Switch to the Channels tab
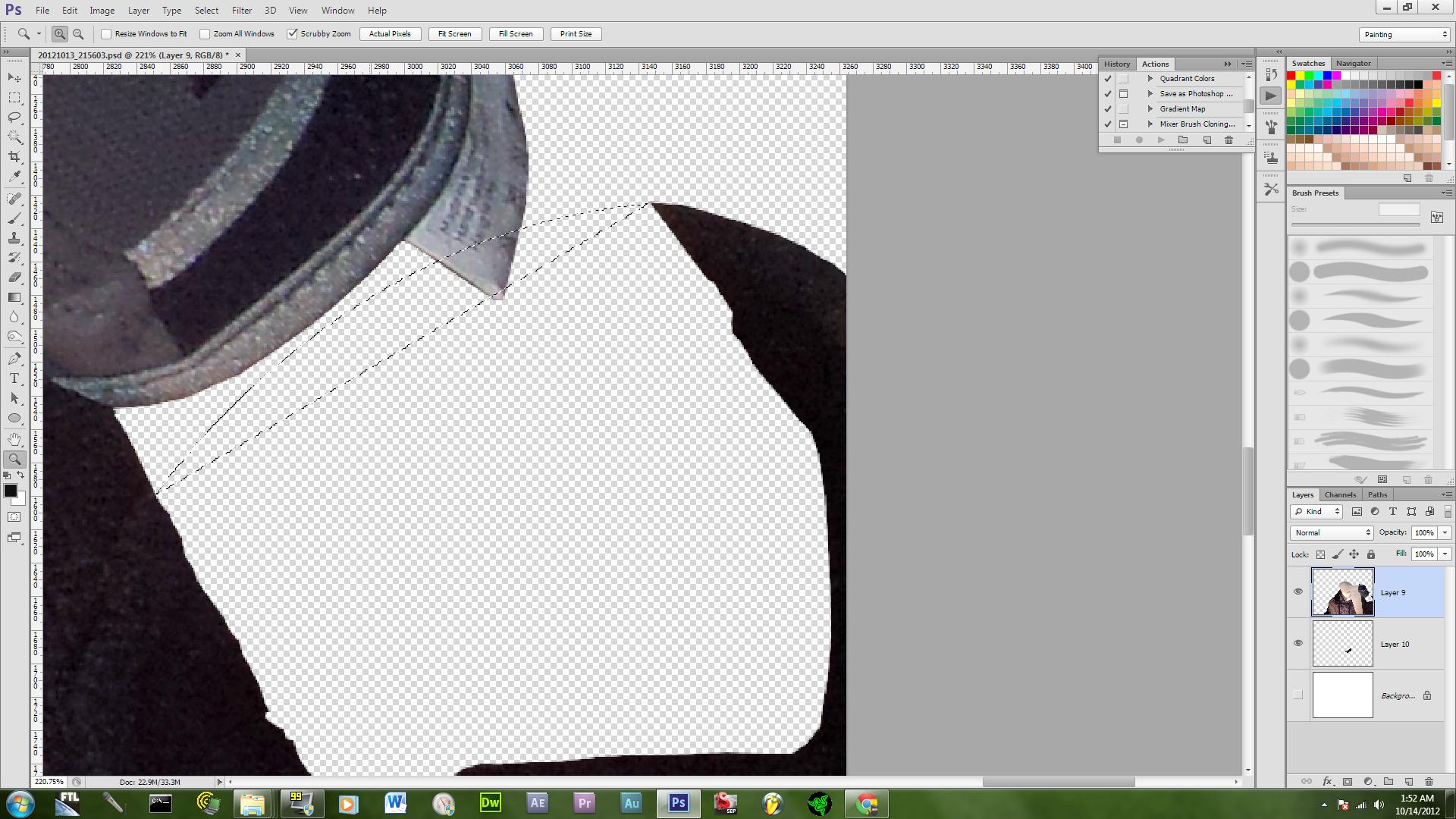This screenshot has height=819, width=1456. pos(1340,494)
